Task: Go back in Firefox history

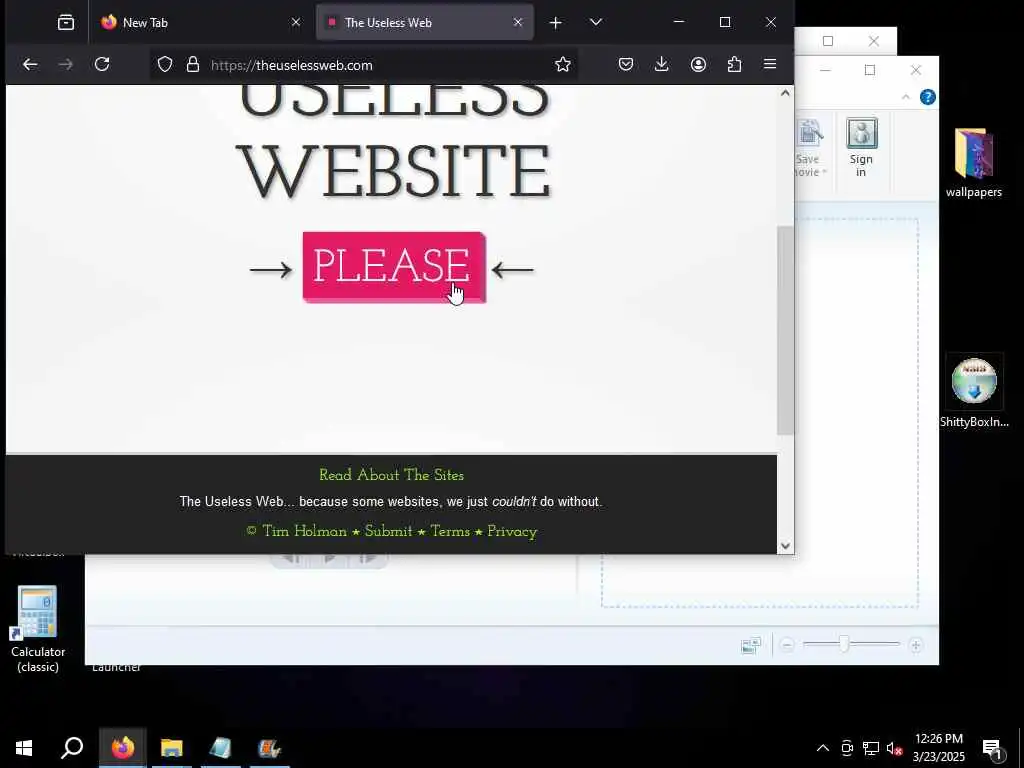Action: (x=30, y=64)
